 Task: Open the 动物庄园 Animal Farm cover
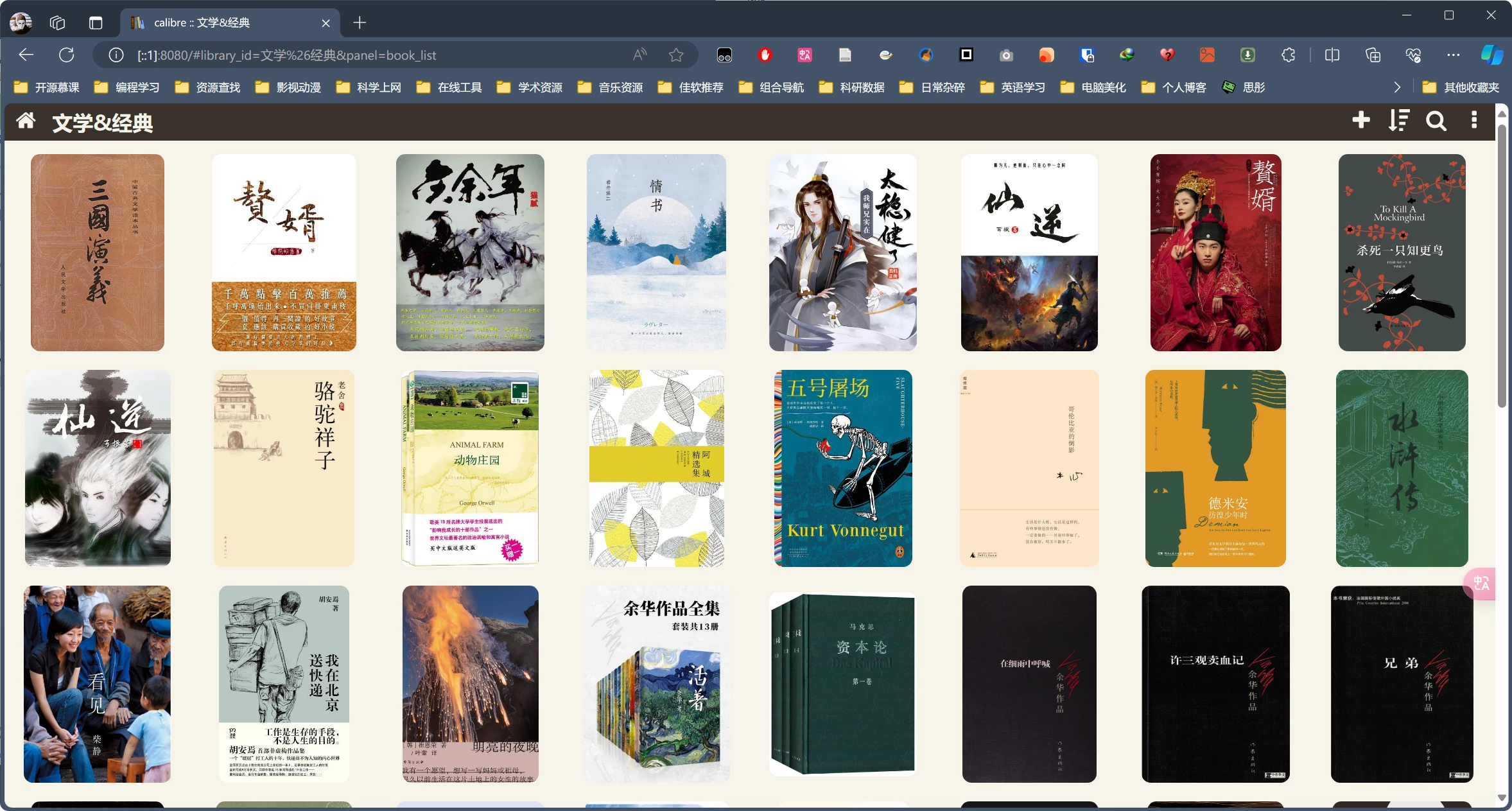470,468
